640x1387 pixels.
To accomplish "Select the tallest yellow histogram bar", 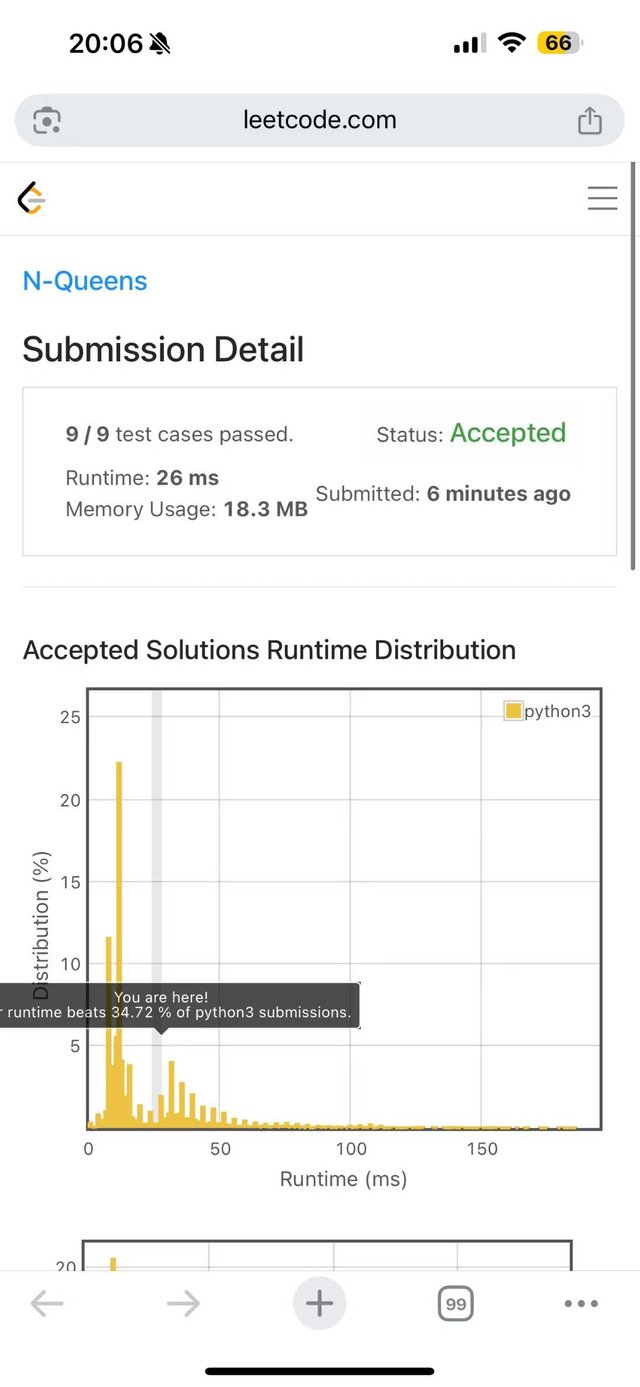I will (119, 945).
